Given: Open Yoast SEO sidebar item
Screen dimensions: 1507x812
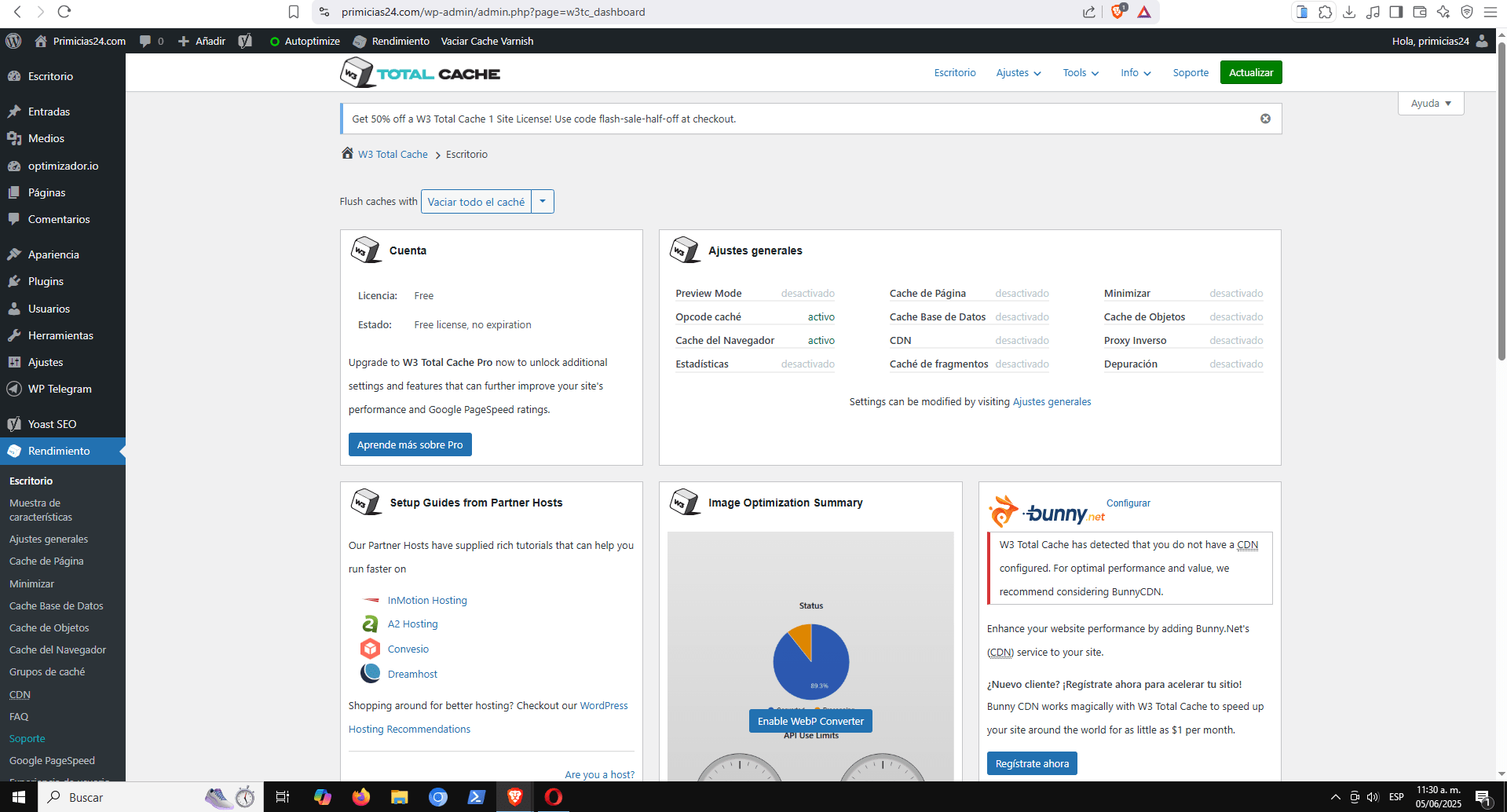Looking at the screenshot, I should point(63,424).
